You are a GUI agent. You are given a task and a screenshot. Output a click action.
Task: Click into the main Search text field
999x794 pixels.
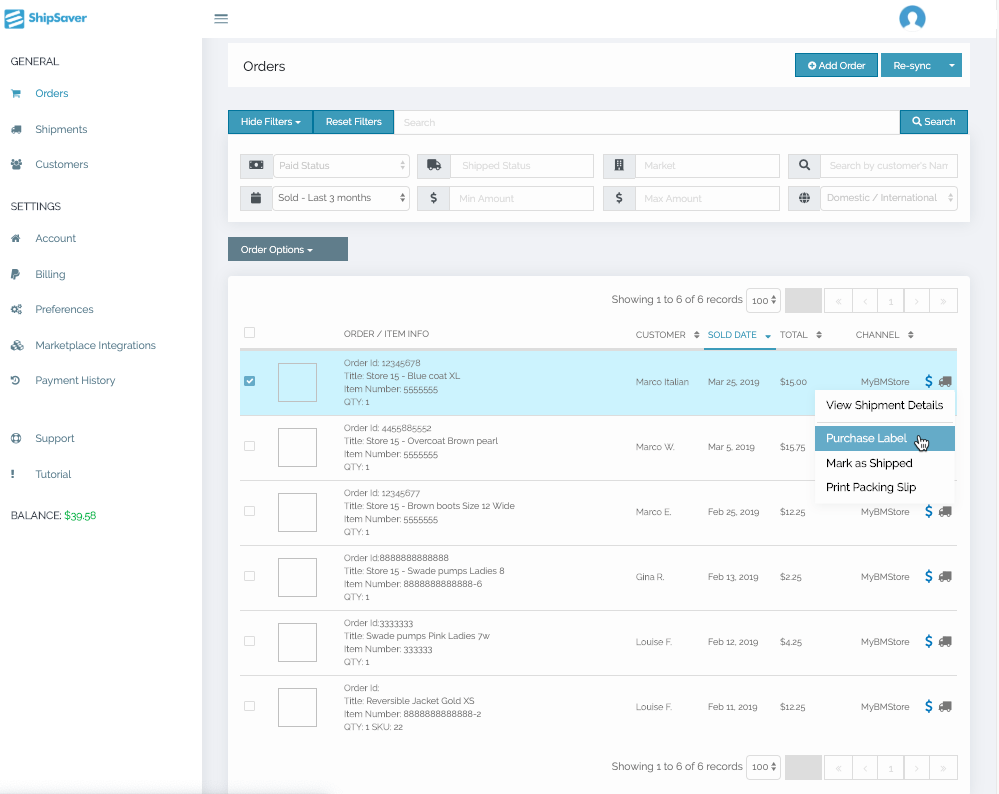647,122
